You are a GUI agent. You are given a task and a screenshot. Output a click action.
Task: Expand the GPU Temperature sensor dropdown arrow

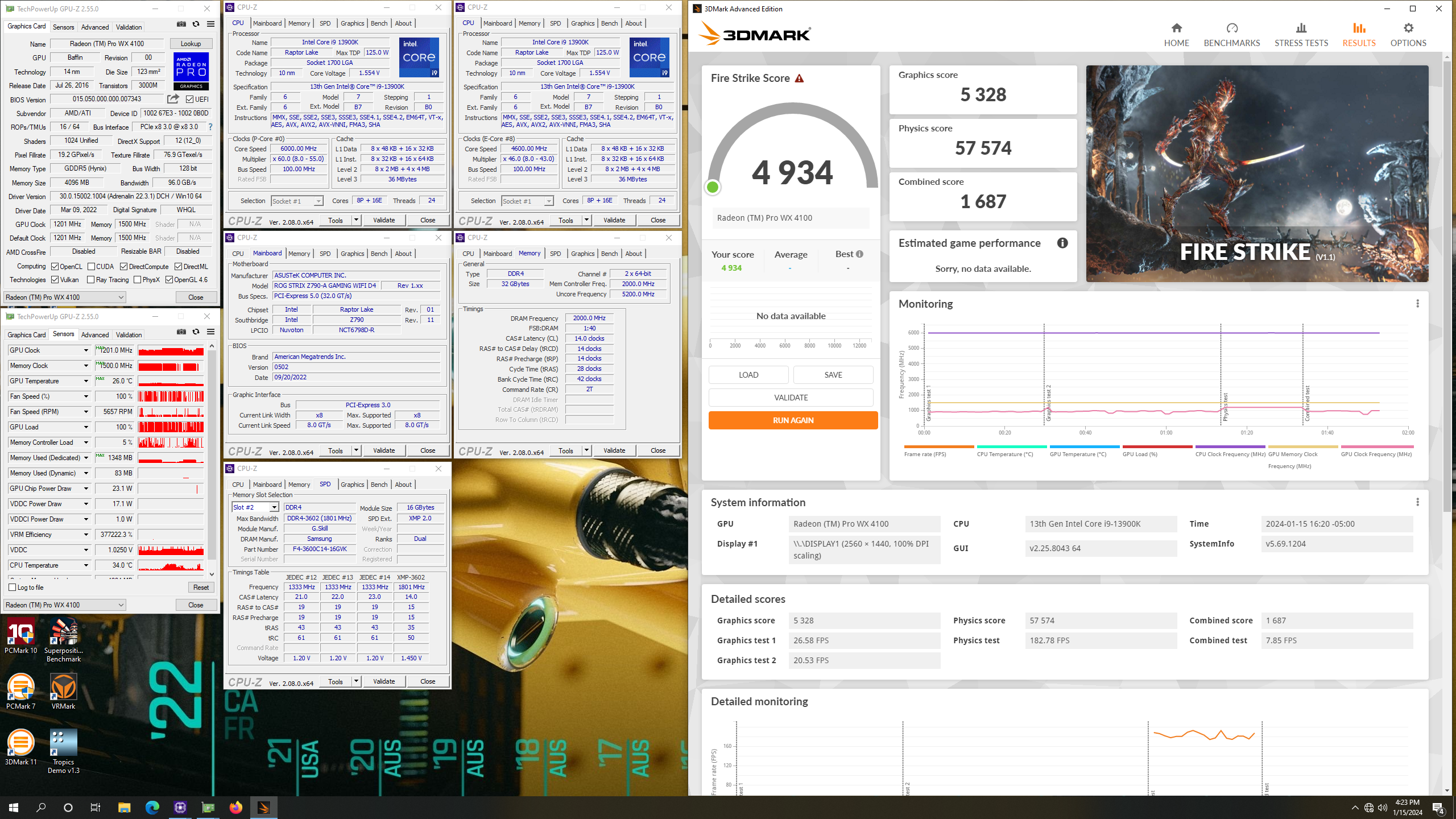coord(86,381)
